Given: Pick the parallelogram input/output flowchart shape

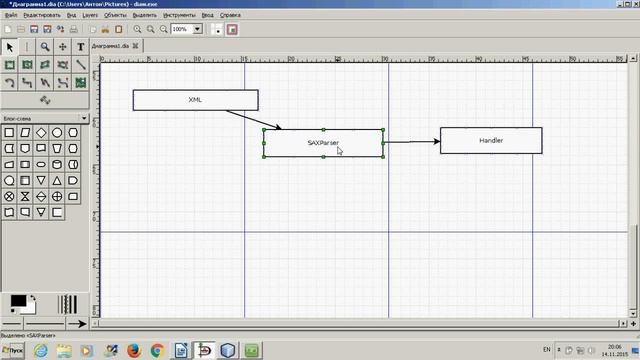Looking at the screenshot, I should (25, 133).
